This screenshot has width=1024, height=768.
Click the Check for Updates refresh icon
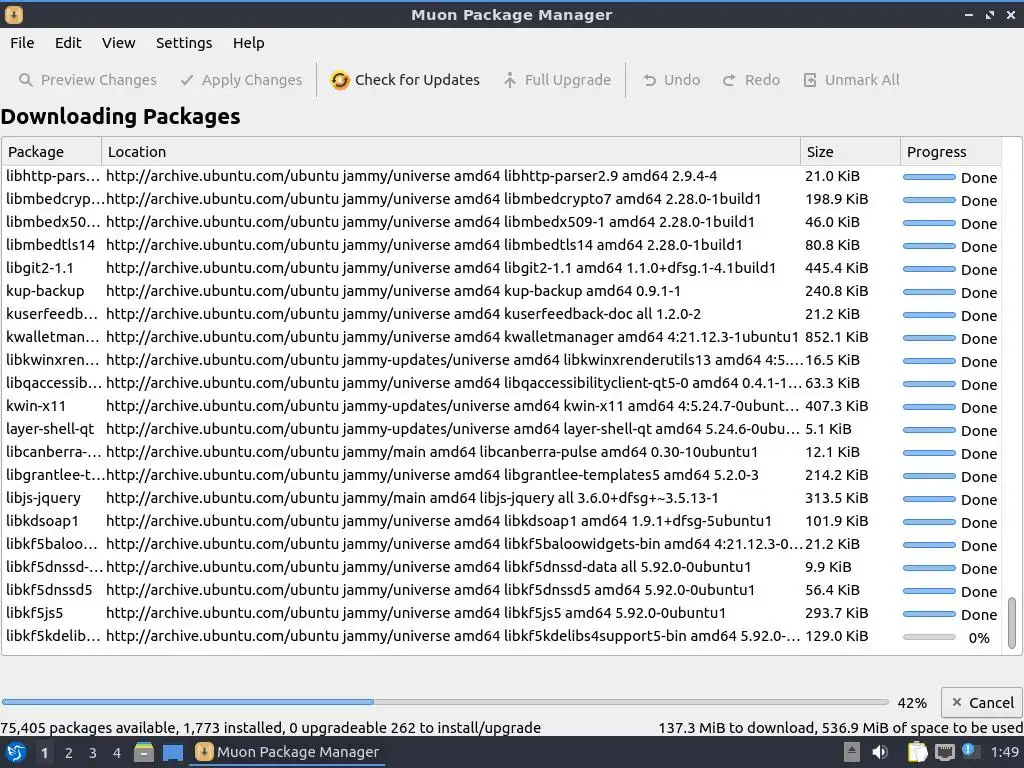(x=340, y=80)
